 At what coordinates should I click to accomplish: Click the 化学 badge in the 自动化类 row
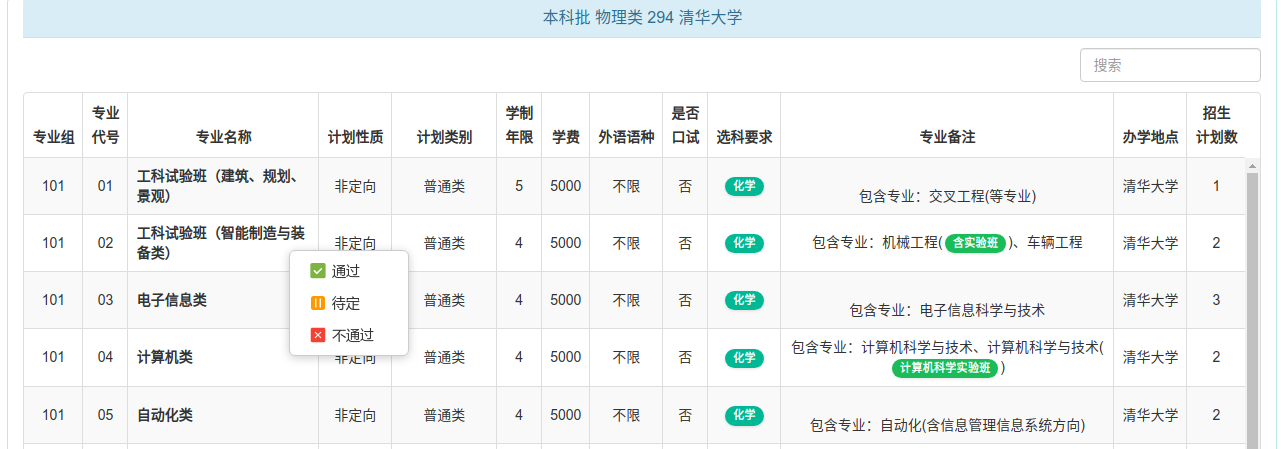[x=744, y=415]
